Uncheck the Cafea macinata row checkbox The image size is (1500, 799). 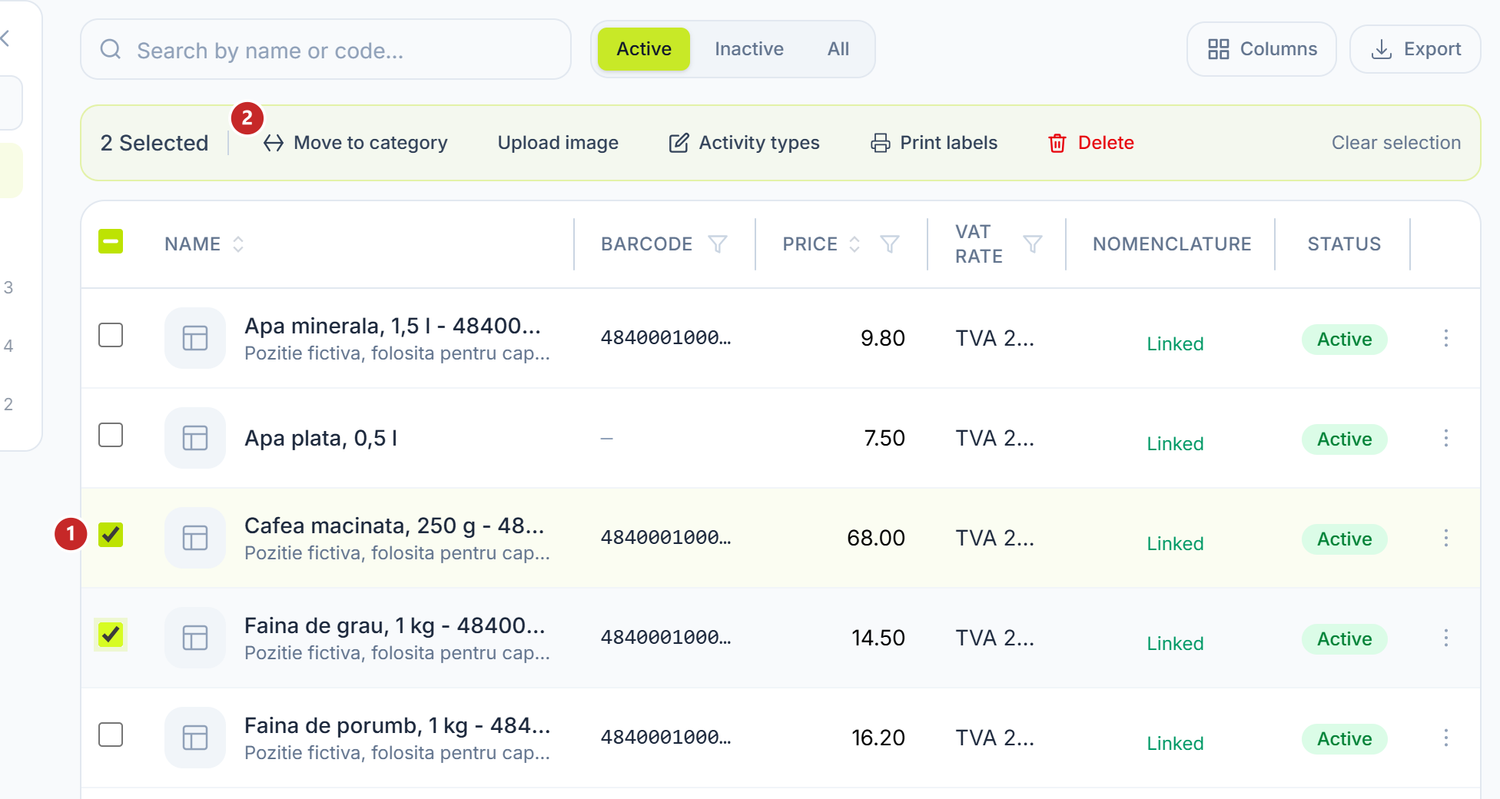pos(111,535)
